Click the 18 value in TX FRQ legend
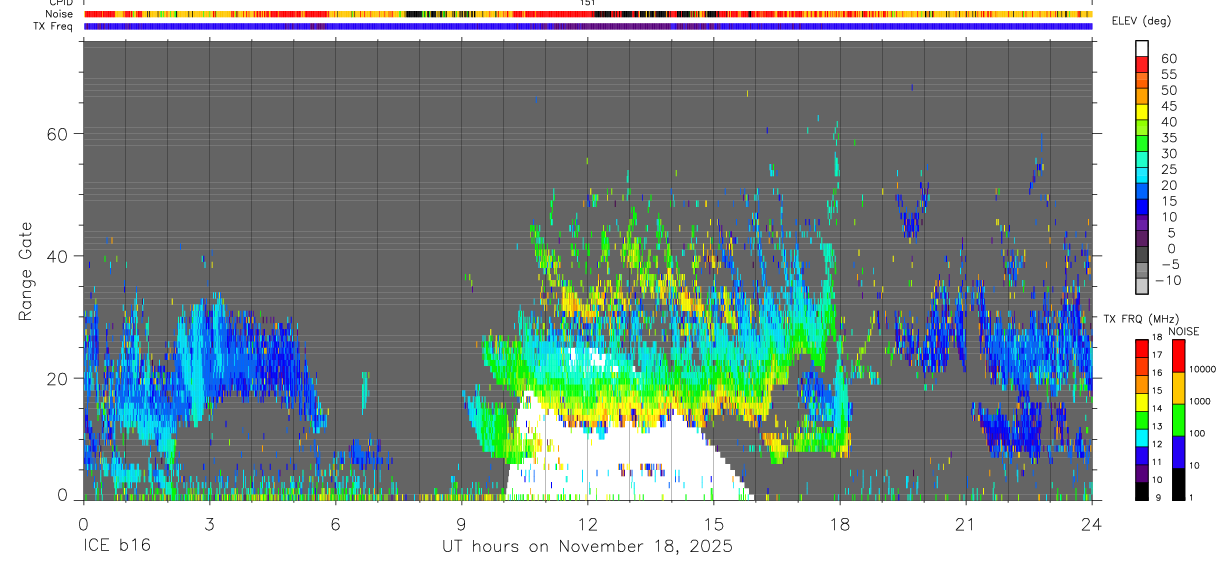Image resolution: width=1228 pixels, height=567 pixels. [1157, 337]
